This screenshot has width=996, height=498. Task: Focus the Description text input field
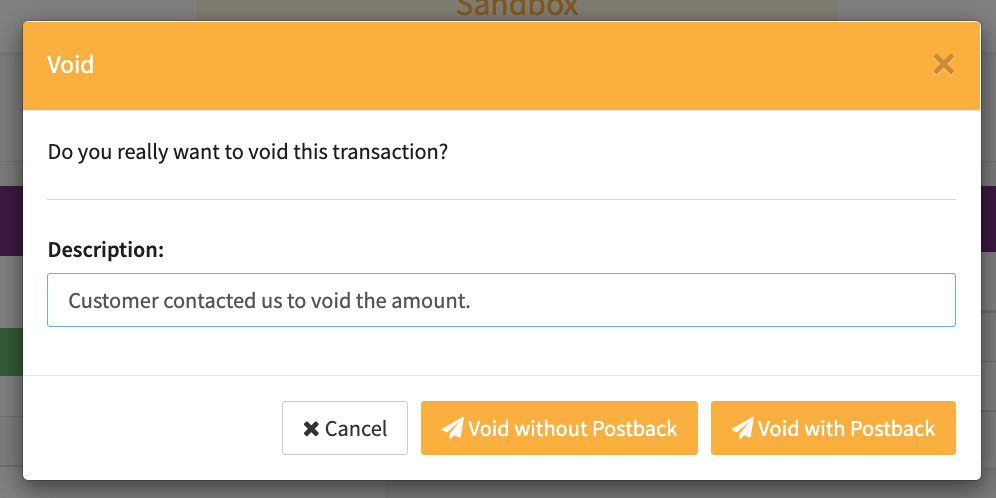[700, 300]
